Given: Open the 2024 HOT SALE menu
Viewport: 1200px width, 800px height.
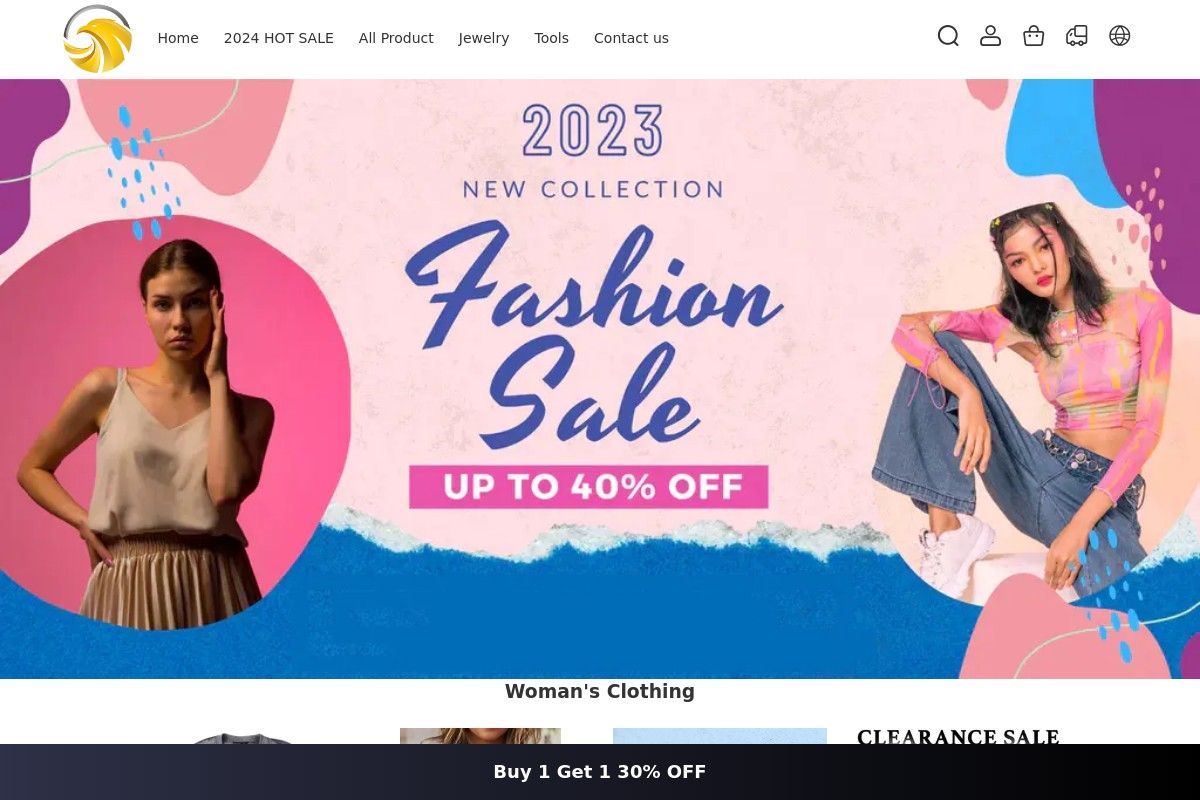Looking at the screenshot, I should click(279, 38).
